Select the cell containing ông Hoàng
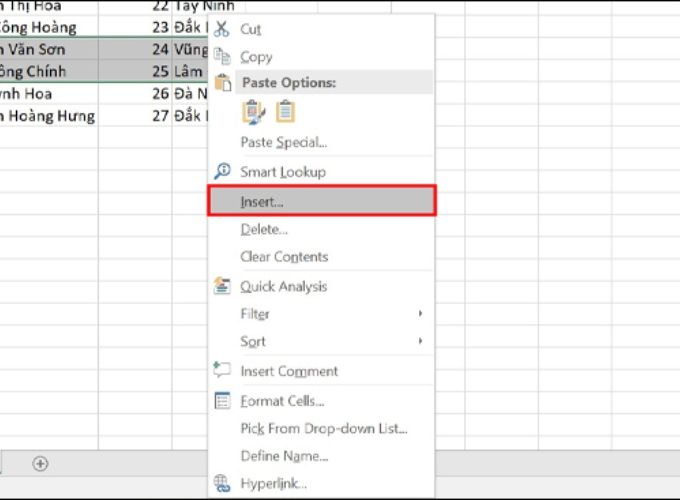Image resolution: width=680 pixels, height=500 pixels. coord(49,27)
